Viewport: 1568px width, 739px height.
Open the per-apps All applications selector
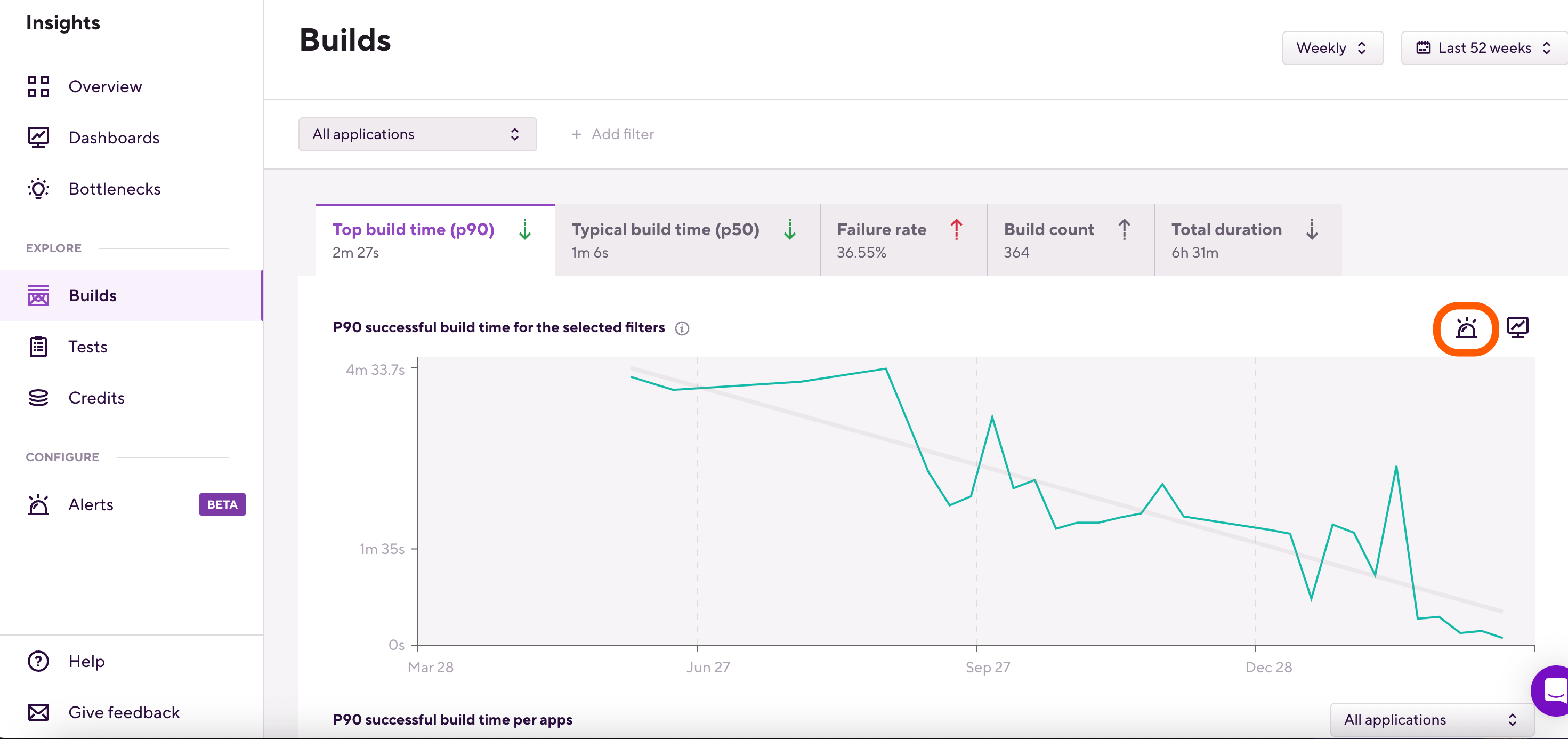[x=1430, y=719]
